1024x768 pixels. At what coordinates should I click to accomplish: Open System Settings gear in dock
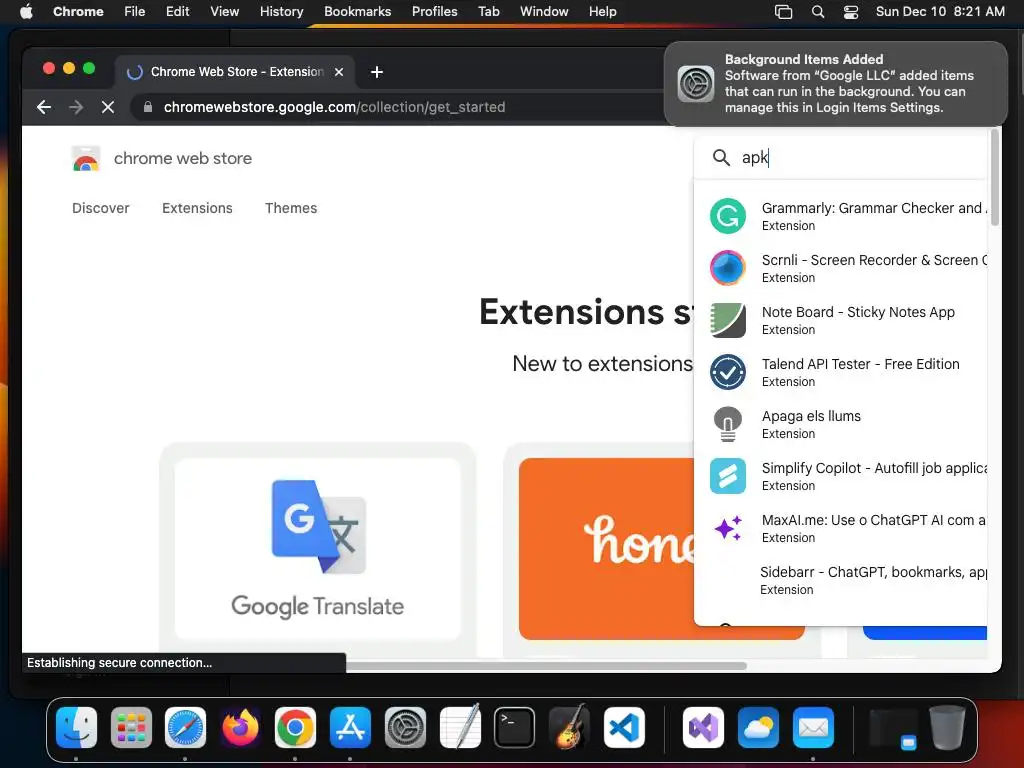pos(405,727)
